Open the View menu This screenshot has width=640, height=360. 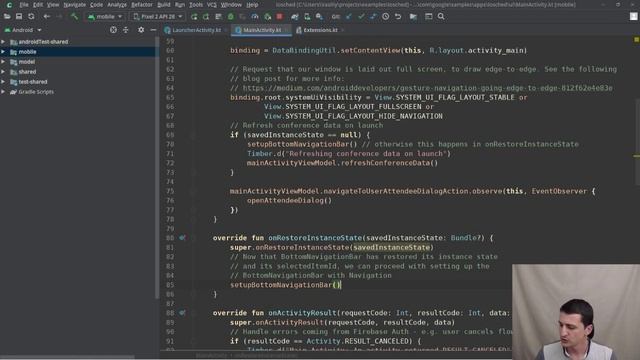pyautogui.click(x=53, y=5)
